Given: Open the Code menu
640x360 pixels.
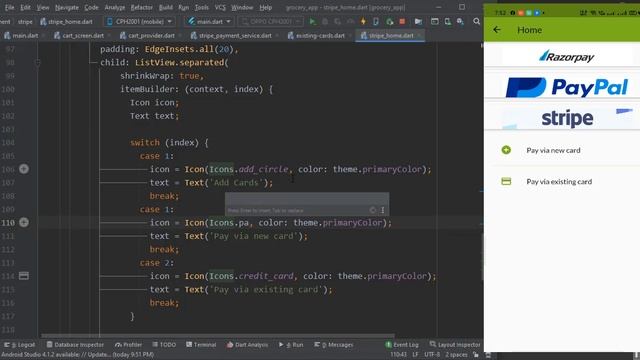Looking at the screenshot, I should point(91,7).
